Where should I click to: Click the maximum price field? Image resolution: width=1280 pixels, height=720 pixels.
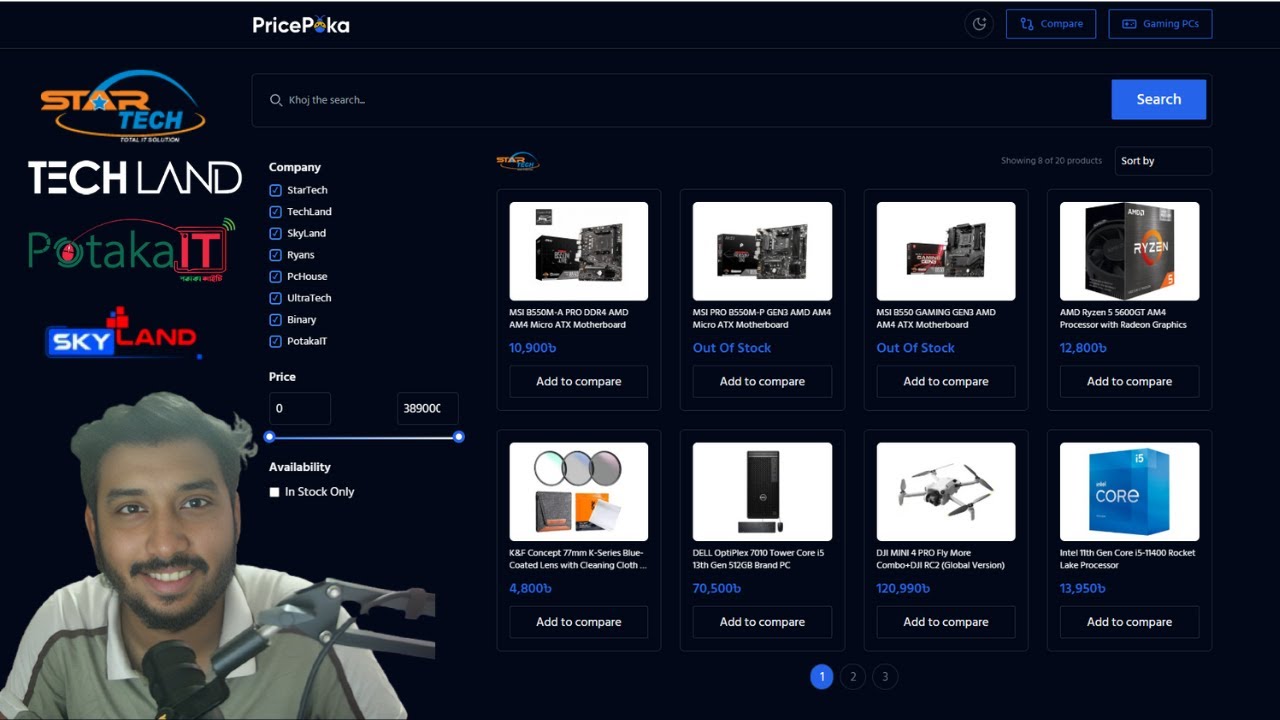[427, 408]
